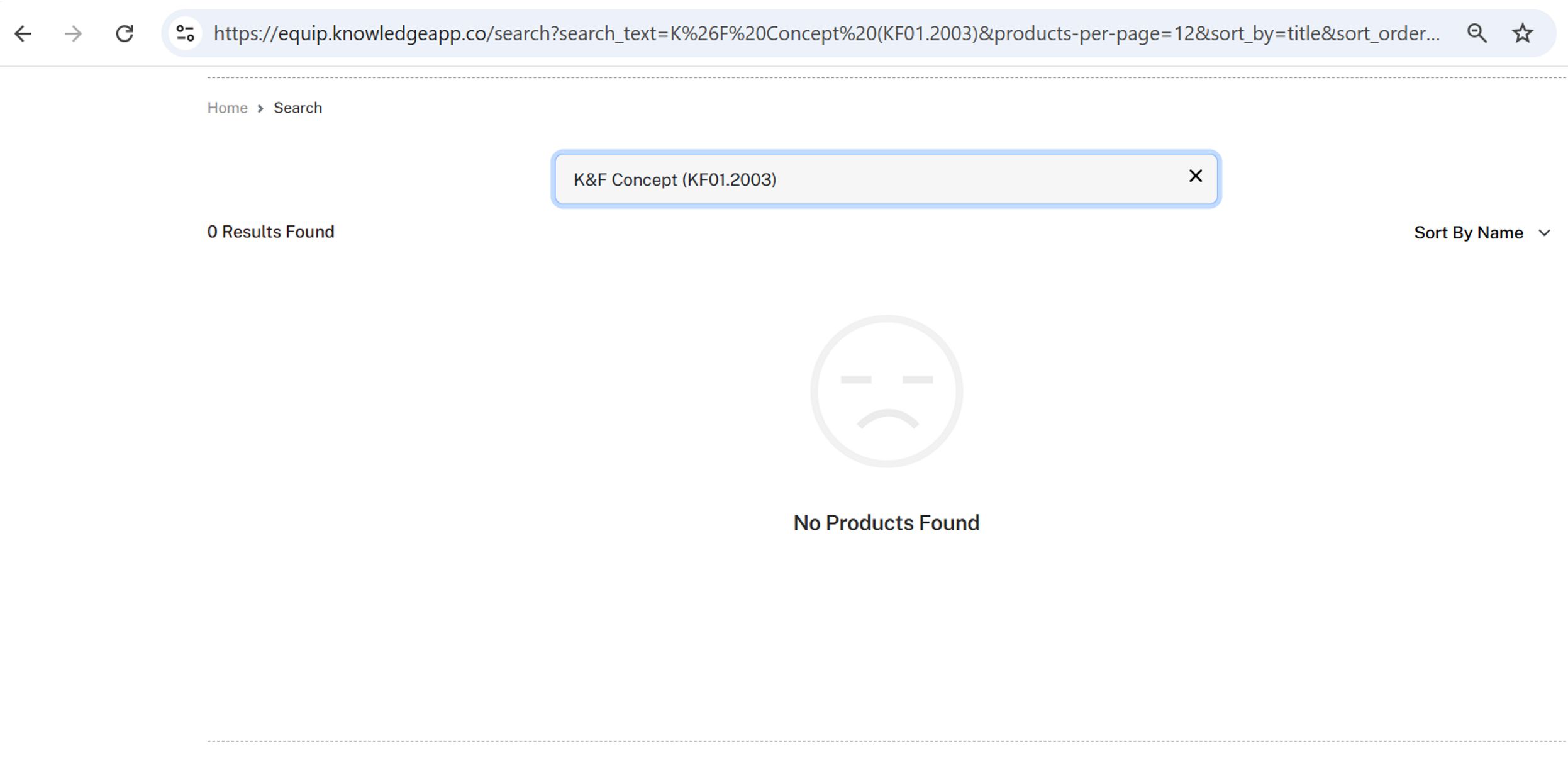Expand sorting using the chevron arrow
The width and height of the screenshot is (1568, 772).
[1544, 233]
